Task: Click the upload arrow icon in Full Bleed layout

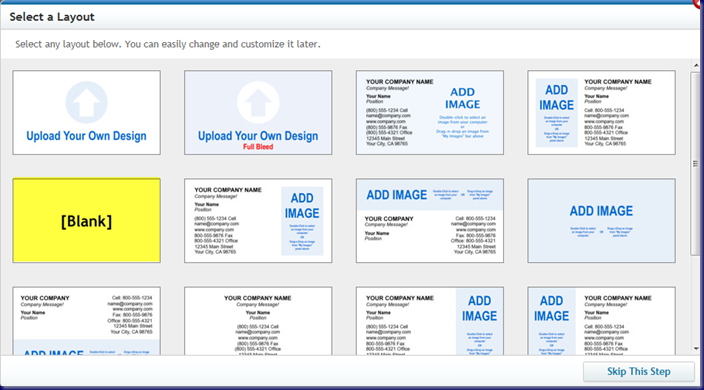Action: 258,102
